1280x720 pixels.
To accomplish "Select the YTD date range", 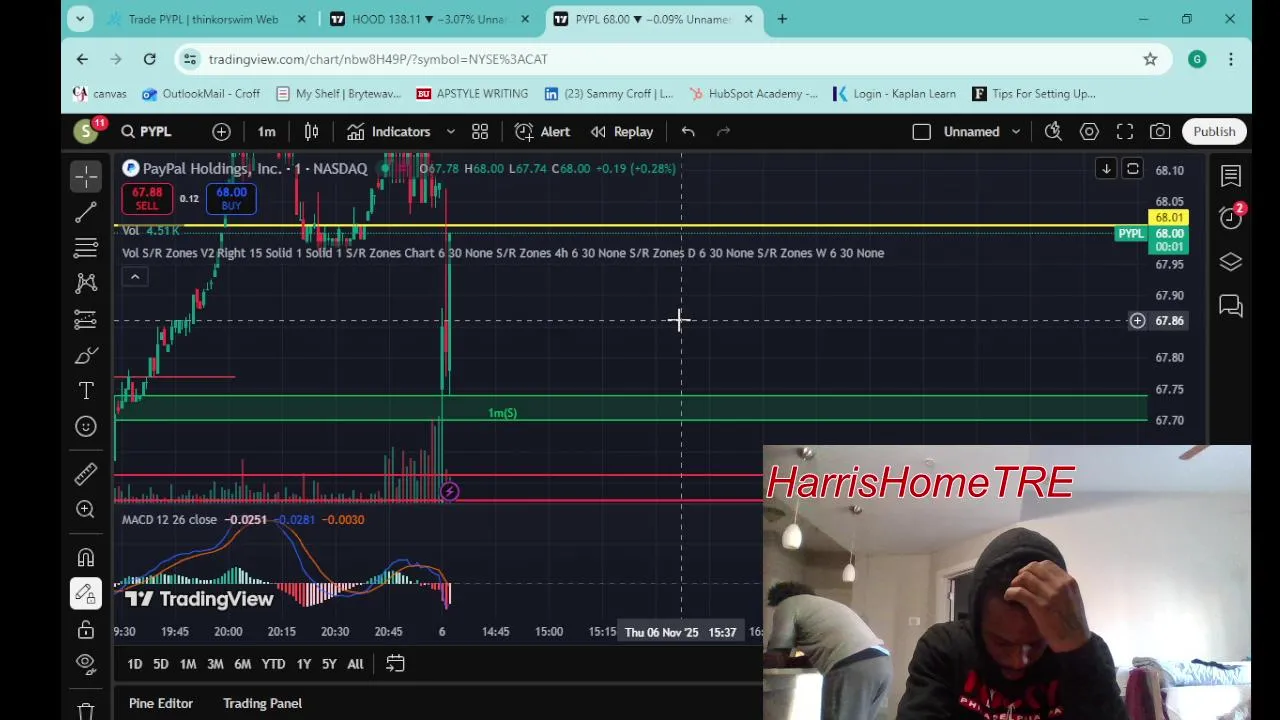I will 273,664.
